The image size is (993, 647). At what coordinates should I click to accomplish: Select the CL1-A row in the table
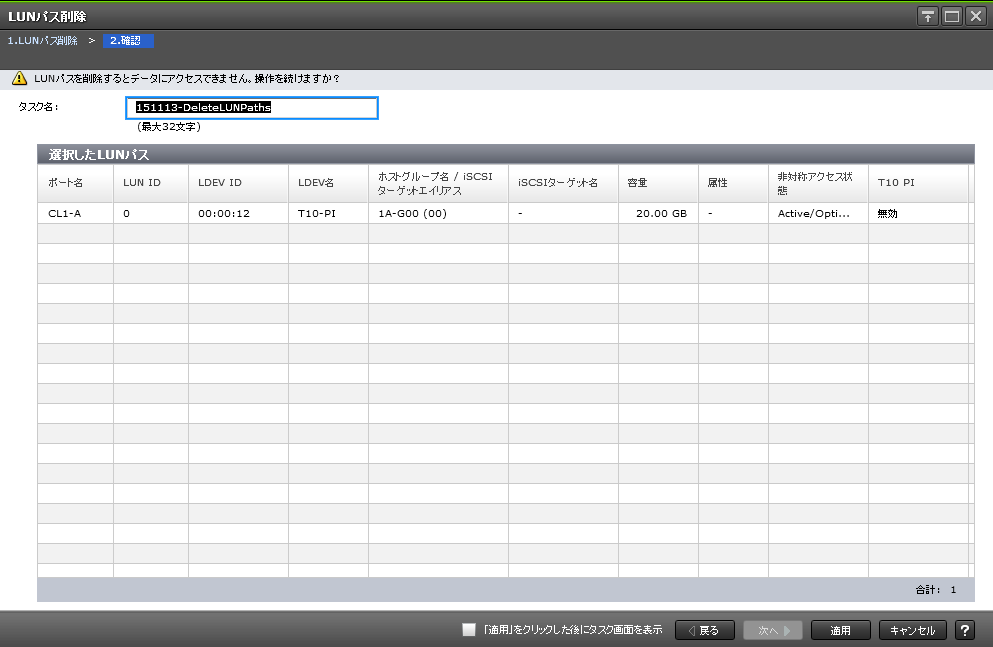[65, 214]
